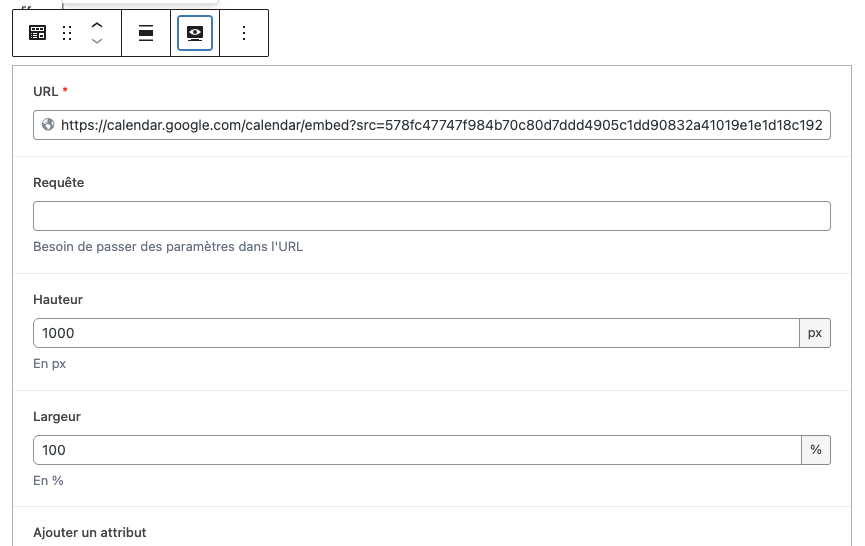Click the 'Besoin de passer des paramètres' hint
Viewport: 865px width, 546px height.
[x=168, y=247]
